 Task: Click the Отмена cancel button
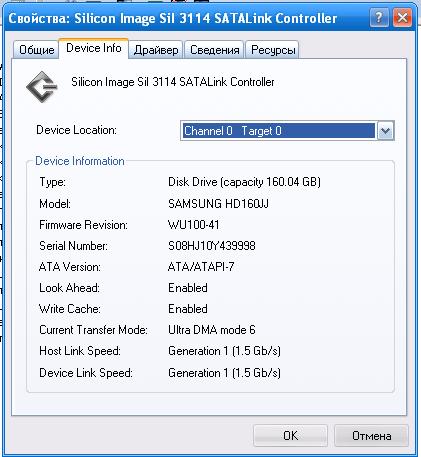click(371, 435)
